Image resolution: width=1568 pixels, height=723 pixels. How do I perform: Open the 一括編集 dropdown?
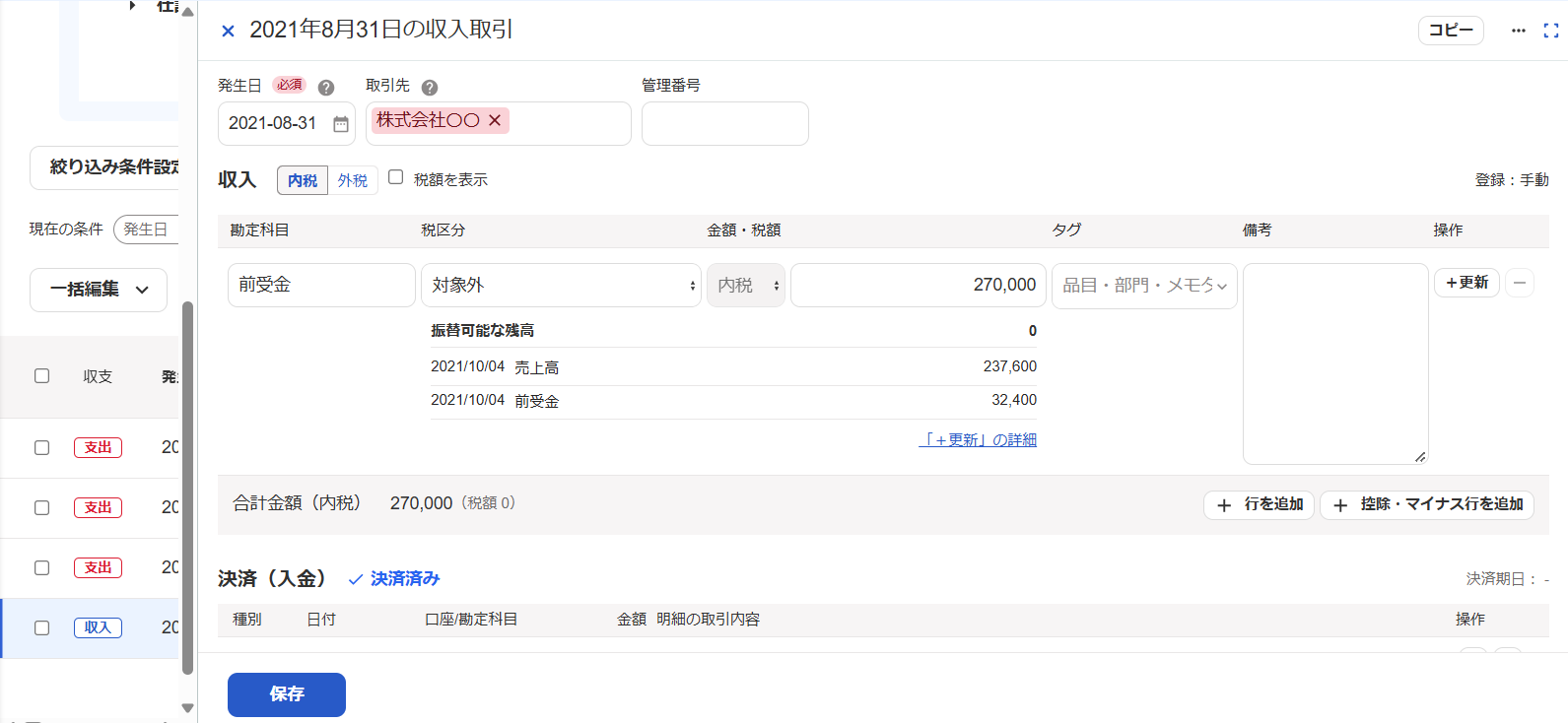(99, 290)
